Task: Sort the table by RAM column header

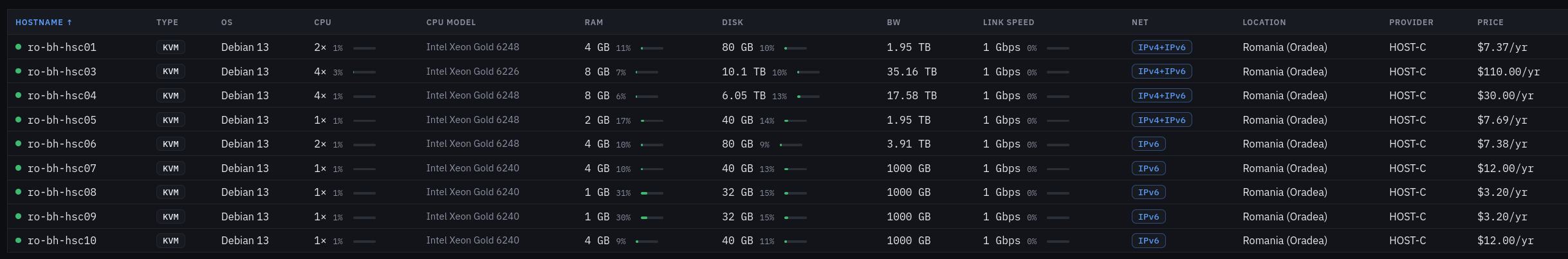Action: coord(594,22)
